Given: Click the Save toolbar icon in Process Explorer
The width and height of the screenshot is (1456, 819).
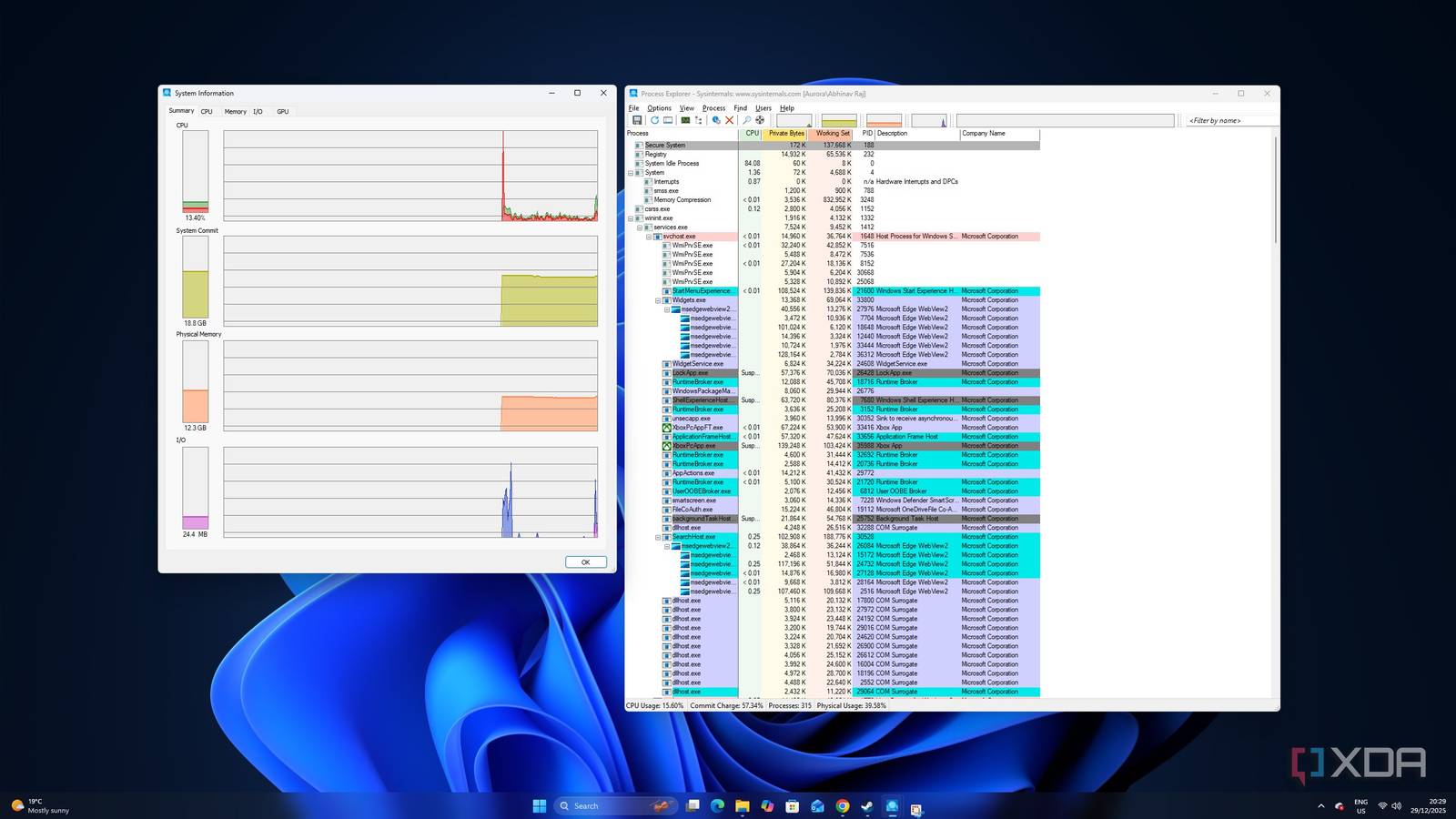Looking at the screenshot, I should [637, 120].
